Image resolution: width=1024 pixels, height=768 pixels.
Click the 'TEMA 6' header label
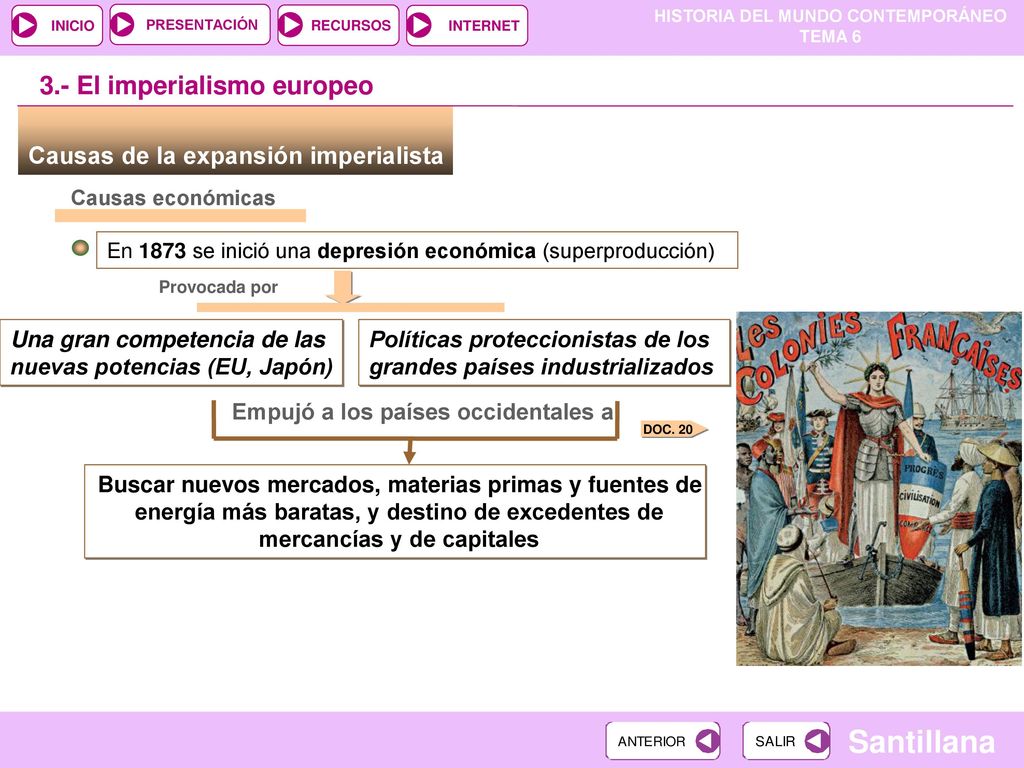click(x=830, y=37)
